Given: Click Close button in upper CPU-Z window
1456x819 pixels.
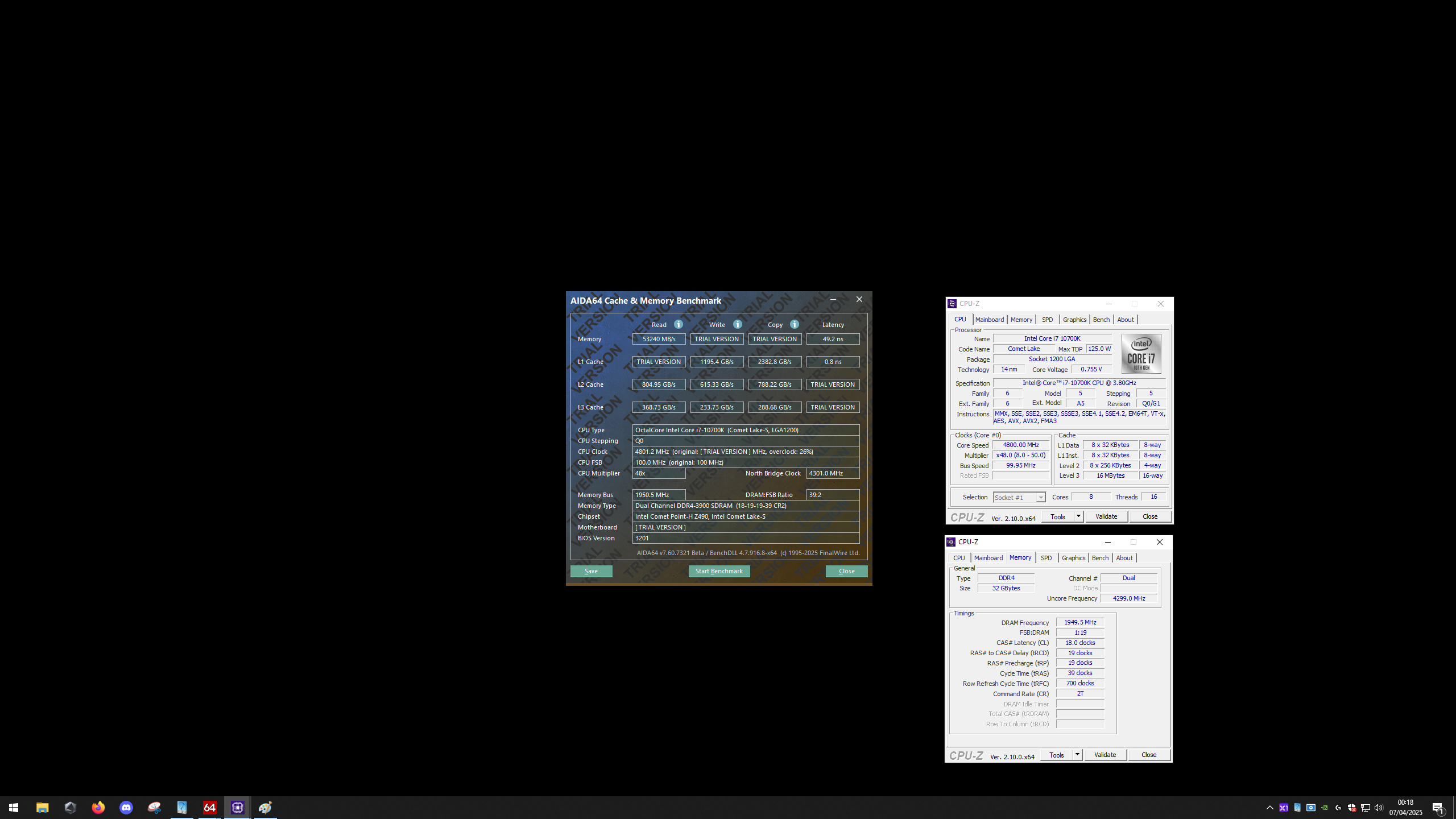Looking at the screenshot, I should (x=1150, y=516).
